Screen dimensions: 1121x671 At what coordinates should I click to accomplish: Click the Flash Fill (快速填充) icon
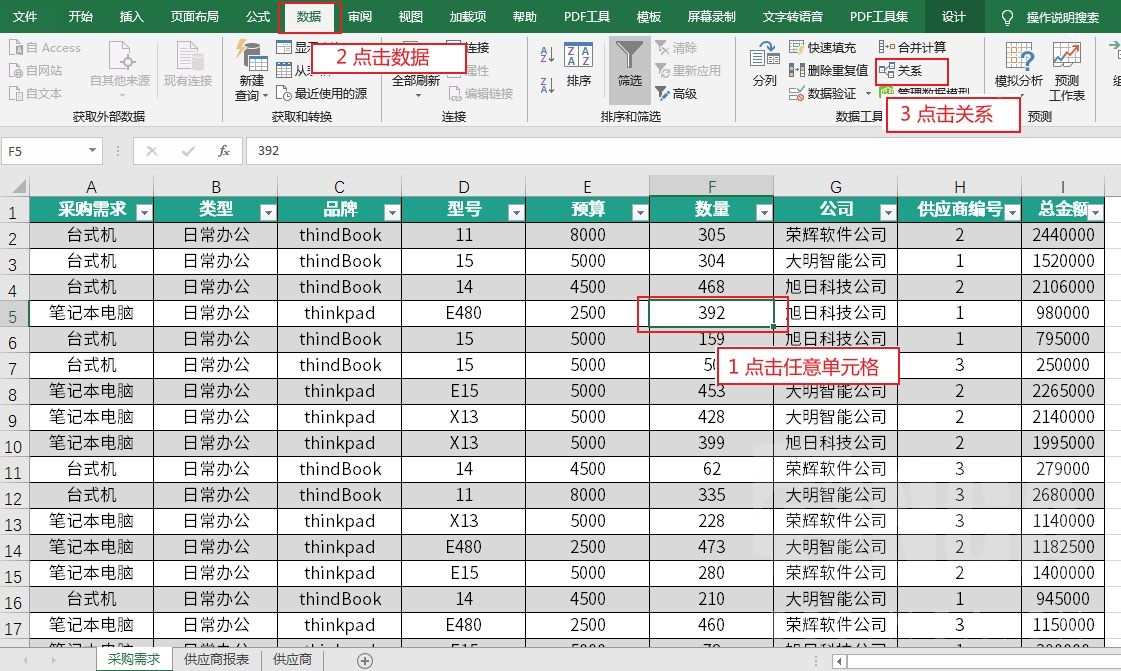(797, 47)
